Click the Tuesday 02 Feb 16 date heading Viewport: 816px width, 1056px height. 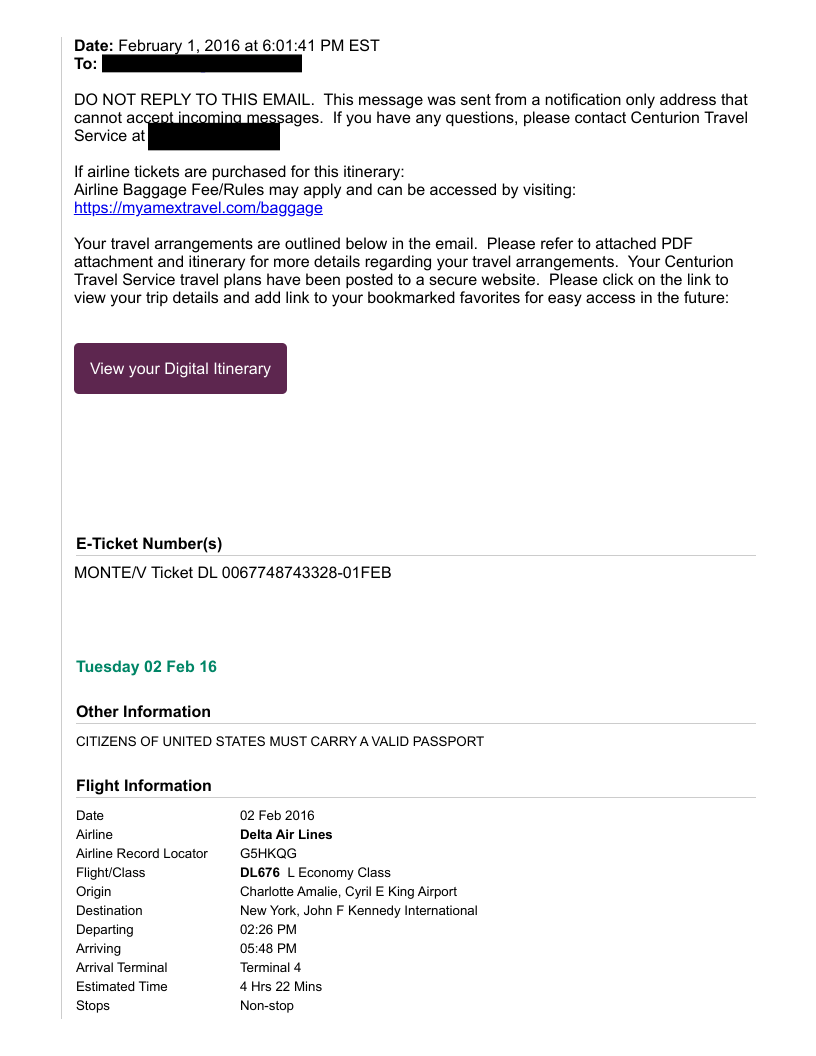click(146, 667)
